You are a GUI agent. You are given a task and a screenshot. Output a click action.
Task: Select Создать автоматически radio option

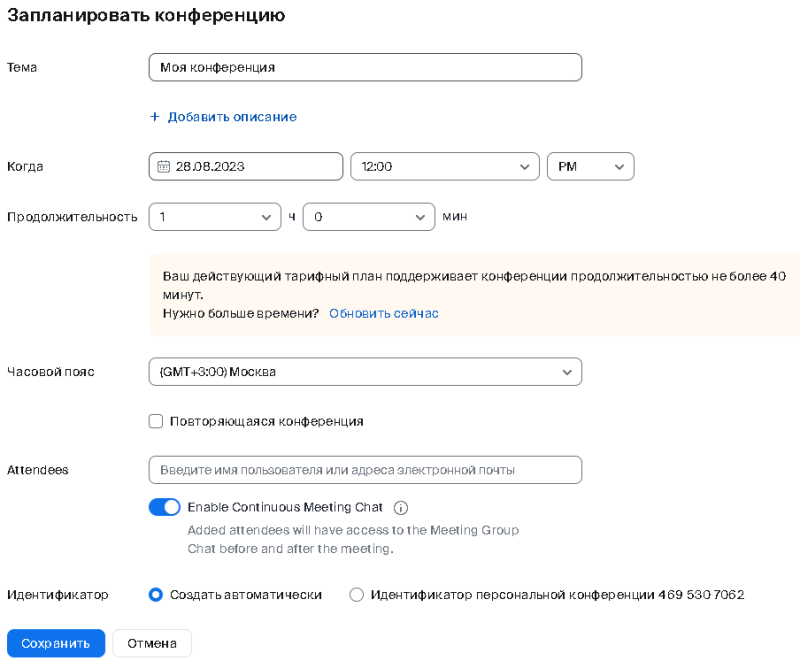156,595
